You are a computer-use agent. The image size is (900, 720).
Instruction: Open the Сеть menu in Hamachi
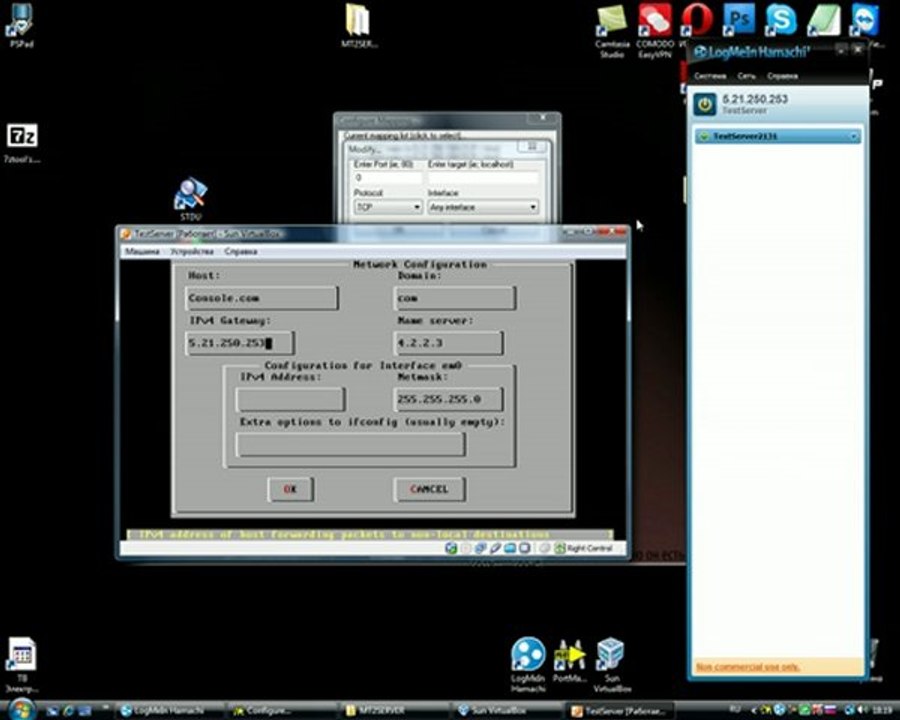(x=746, y=76)
